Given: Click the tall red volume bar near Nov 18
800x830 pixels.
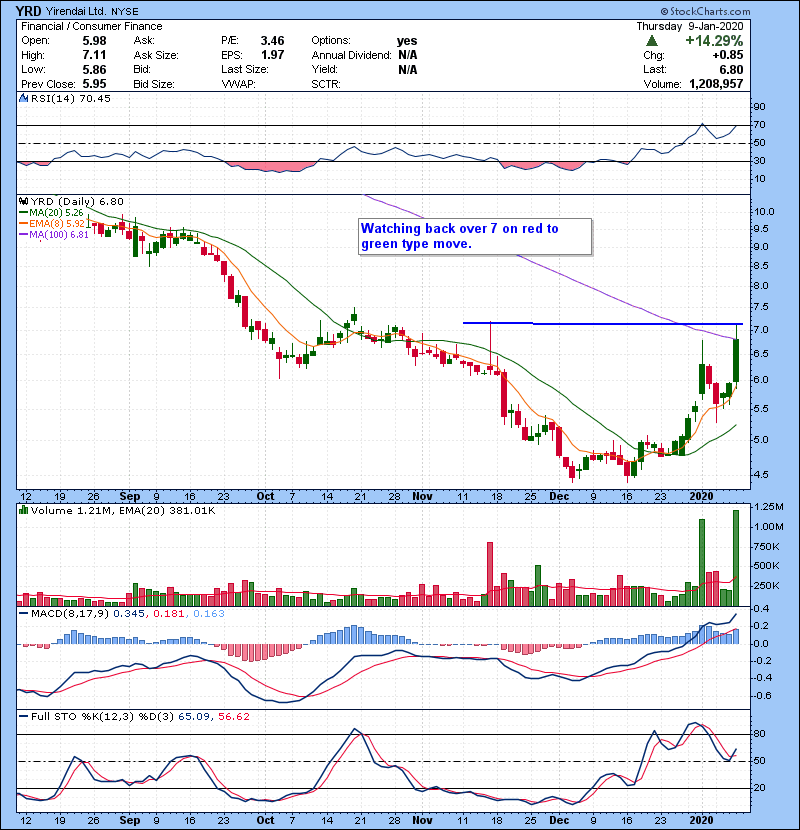Looking at the screenshot, I should (490, 574).
